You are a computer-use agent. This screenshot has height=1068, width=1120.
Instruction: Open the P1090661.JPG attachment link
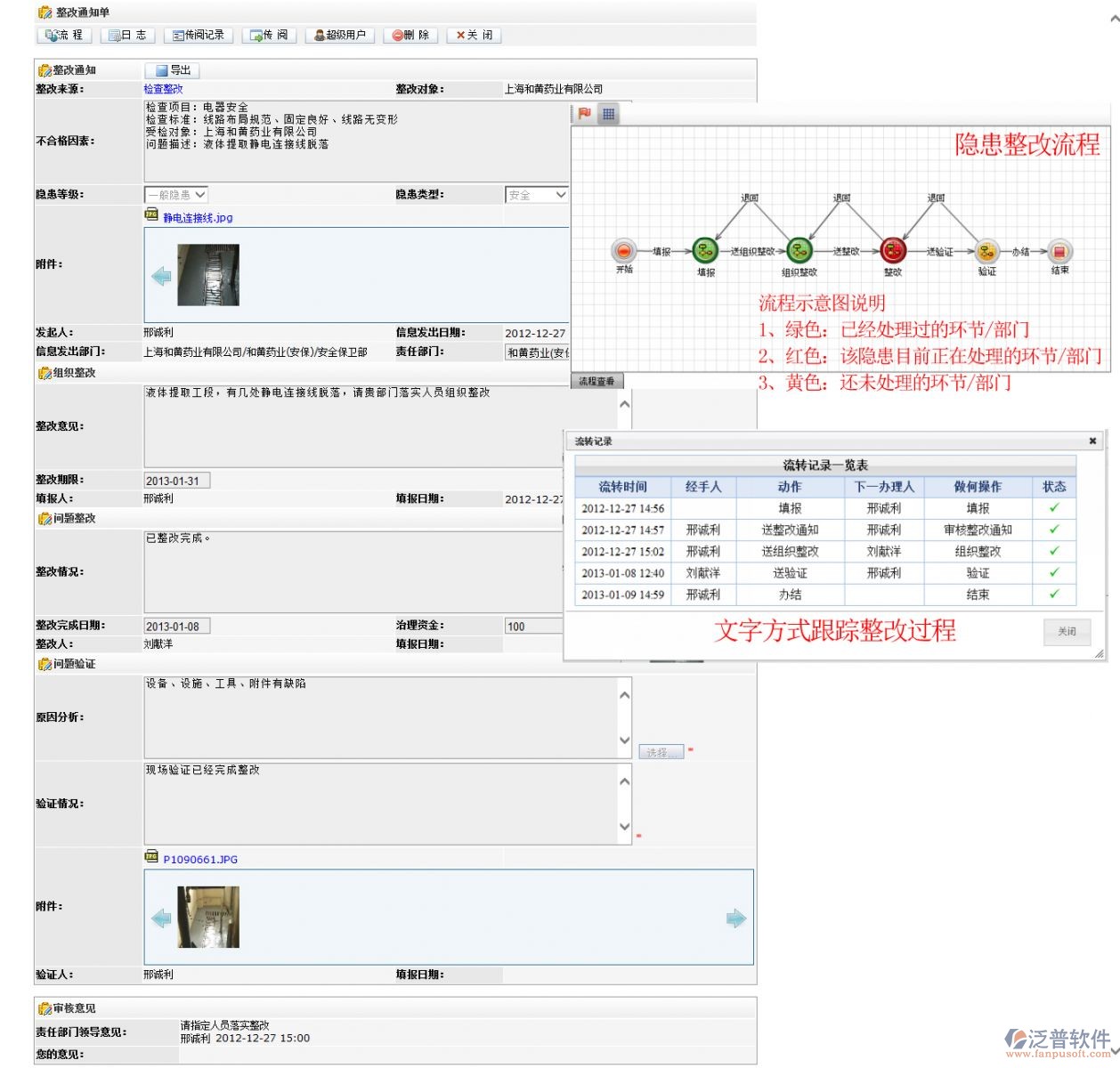pyautogui.click(x=200, y=860)
